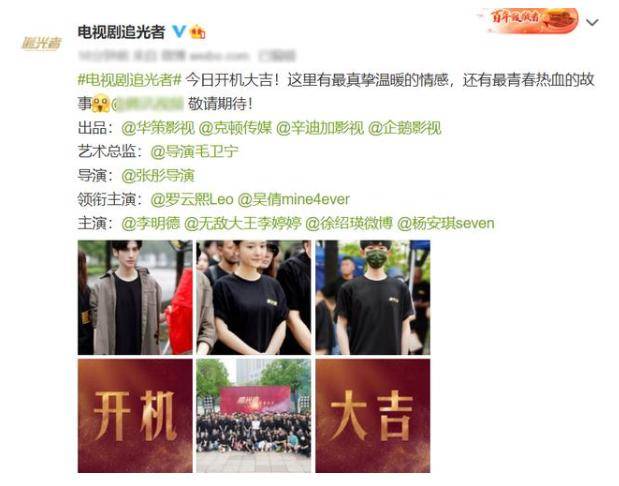
Task: Open the crew group photo thumbnail
Action: (254, 416)
